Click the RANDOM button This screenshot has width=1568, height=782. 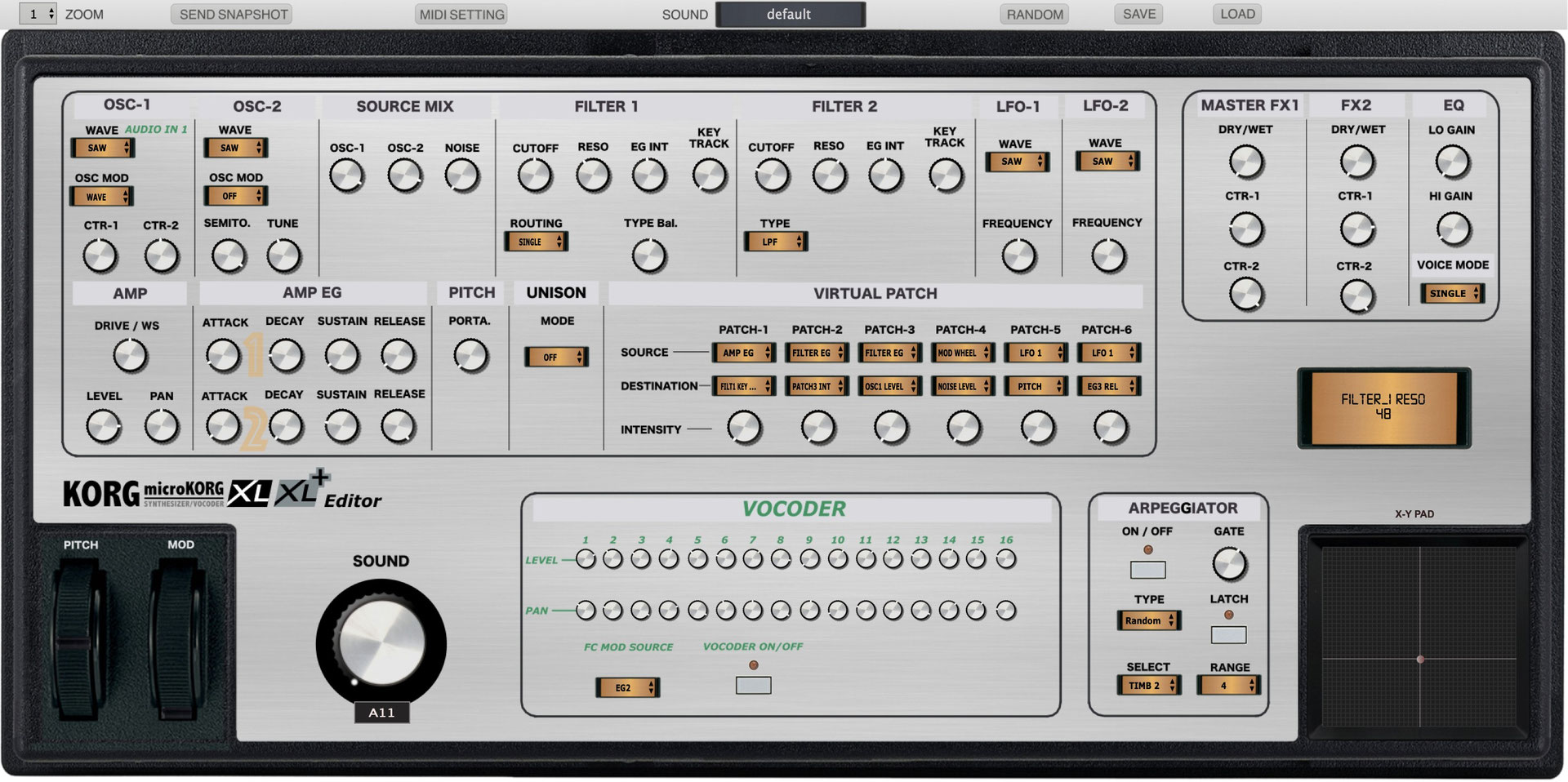click(x=1034, y=14)
